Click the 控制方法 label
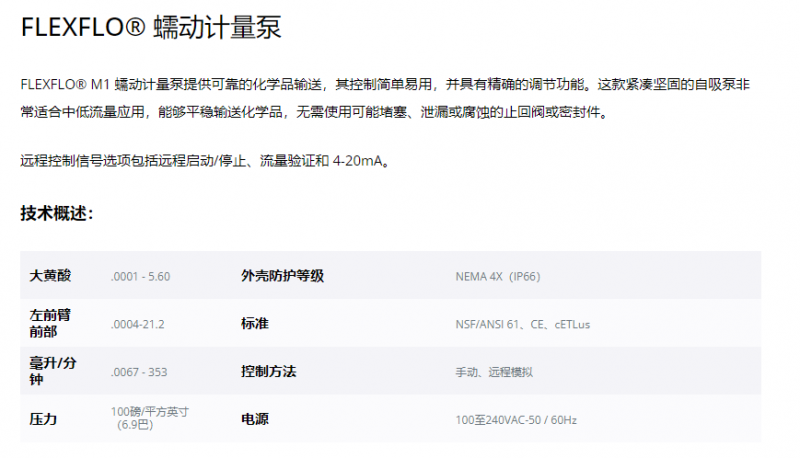 pyautogui.click(x=268, y=372)
